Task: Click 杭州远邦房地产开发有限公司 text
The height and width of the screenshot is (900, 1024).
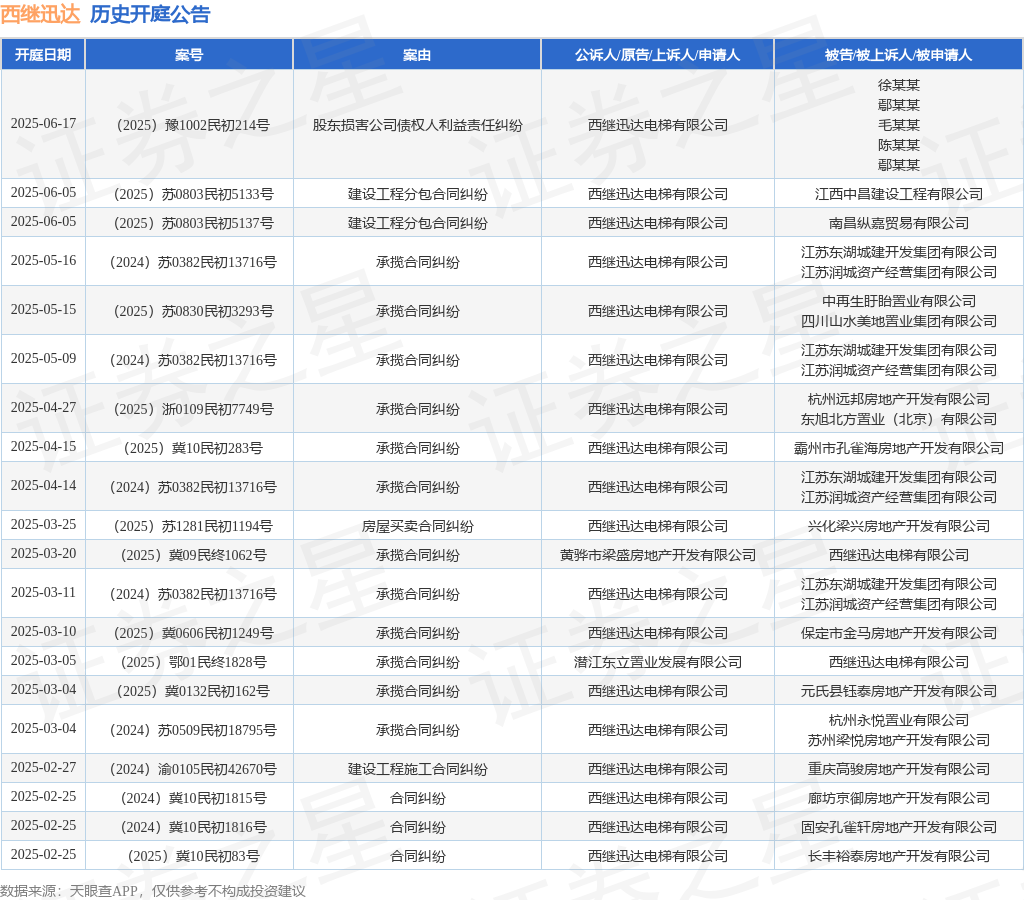Action: point(899,399)
